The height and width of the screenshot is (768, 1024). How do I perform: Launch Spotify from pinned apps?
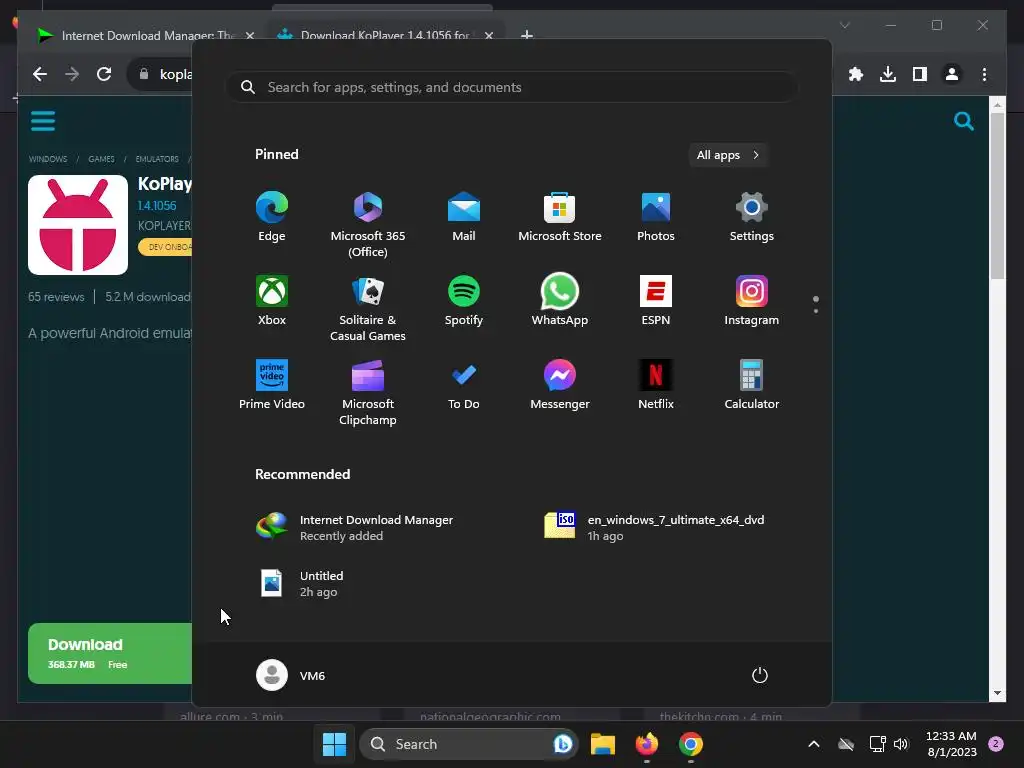click(464, 301)
